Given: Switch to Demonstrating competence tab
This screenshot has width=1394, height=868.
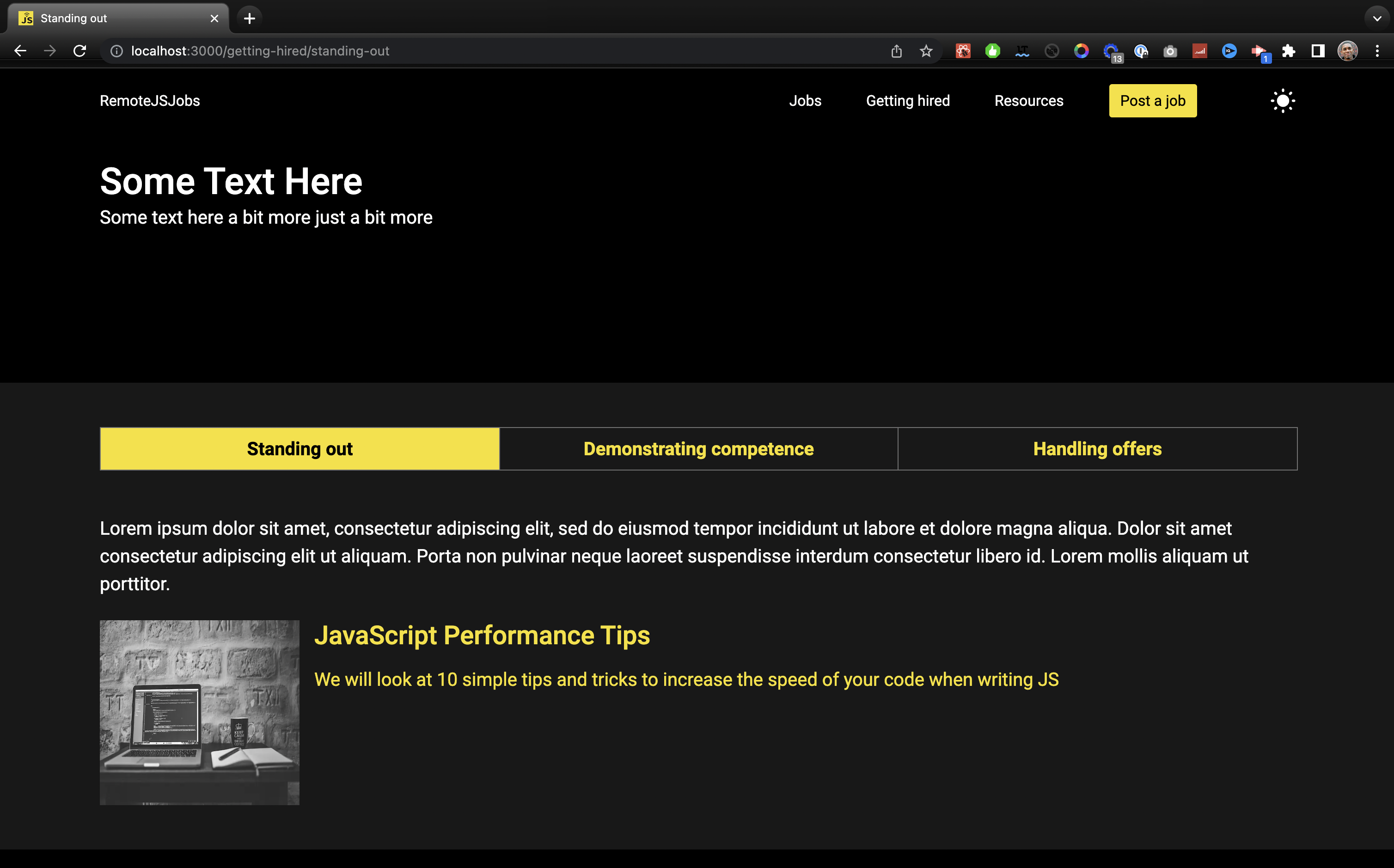Looking at the screenshot, I should click(698, 448).
